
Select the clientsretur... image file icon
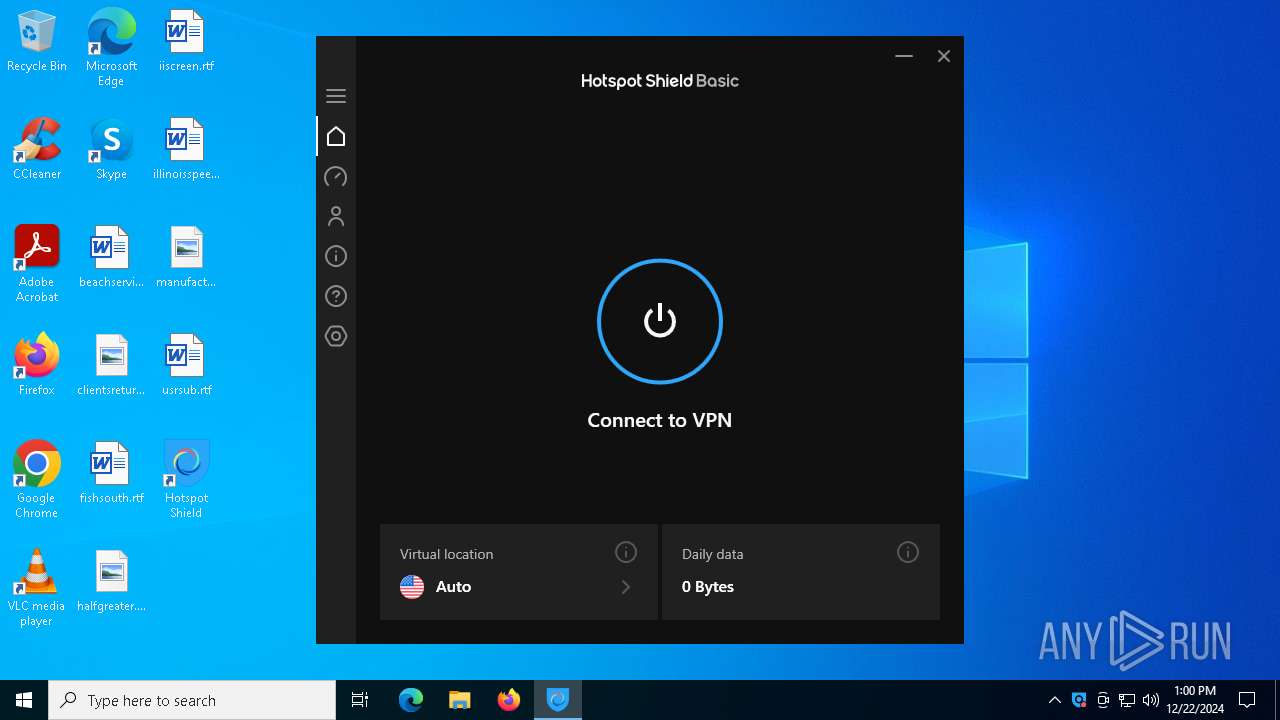(111, 366)
